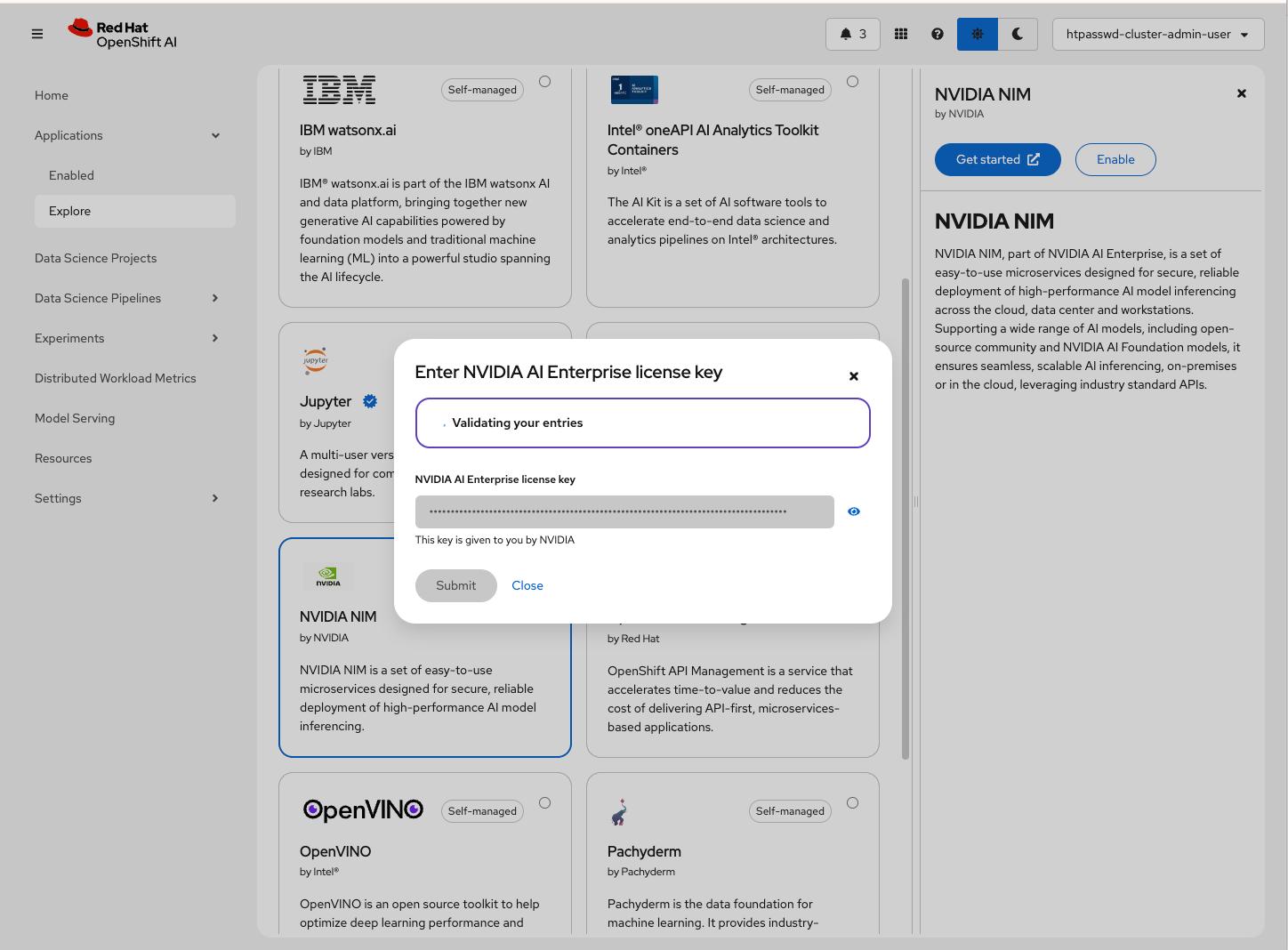This screenshot has width=1288, height=950.
Task: Switch to dark theme moon icon
Action: pyautogui.click(x=1017, y=34)
